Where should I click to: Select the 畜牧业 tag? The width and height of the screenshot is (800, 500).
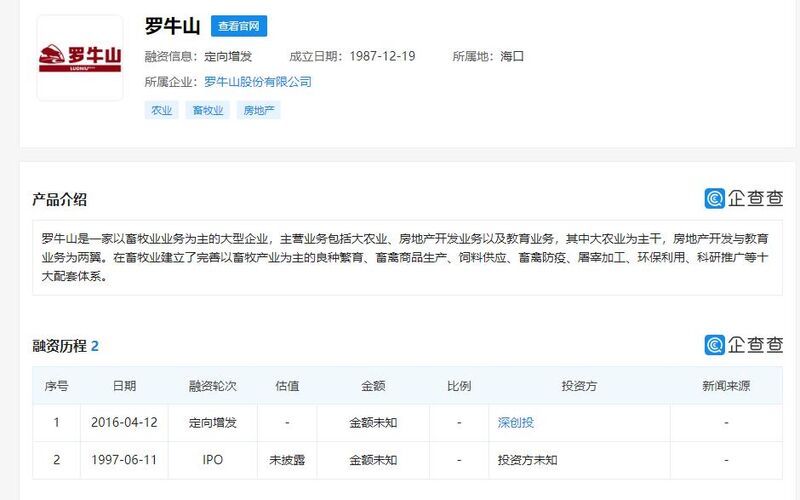[x=208, y=110]
